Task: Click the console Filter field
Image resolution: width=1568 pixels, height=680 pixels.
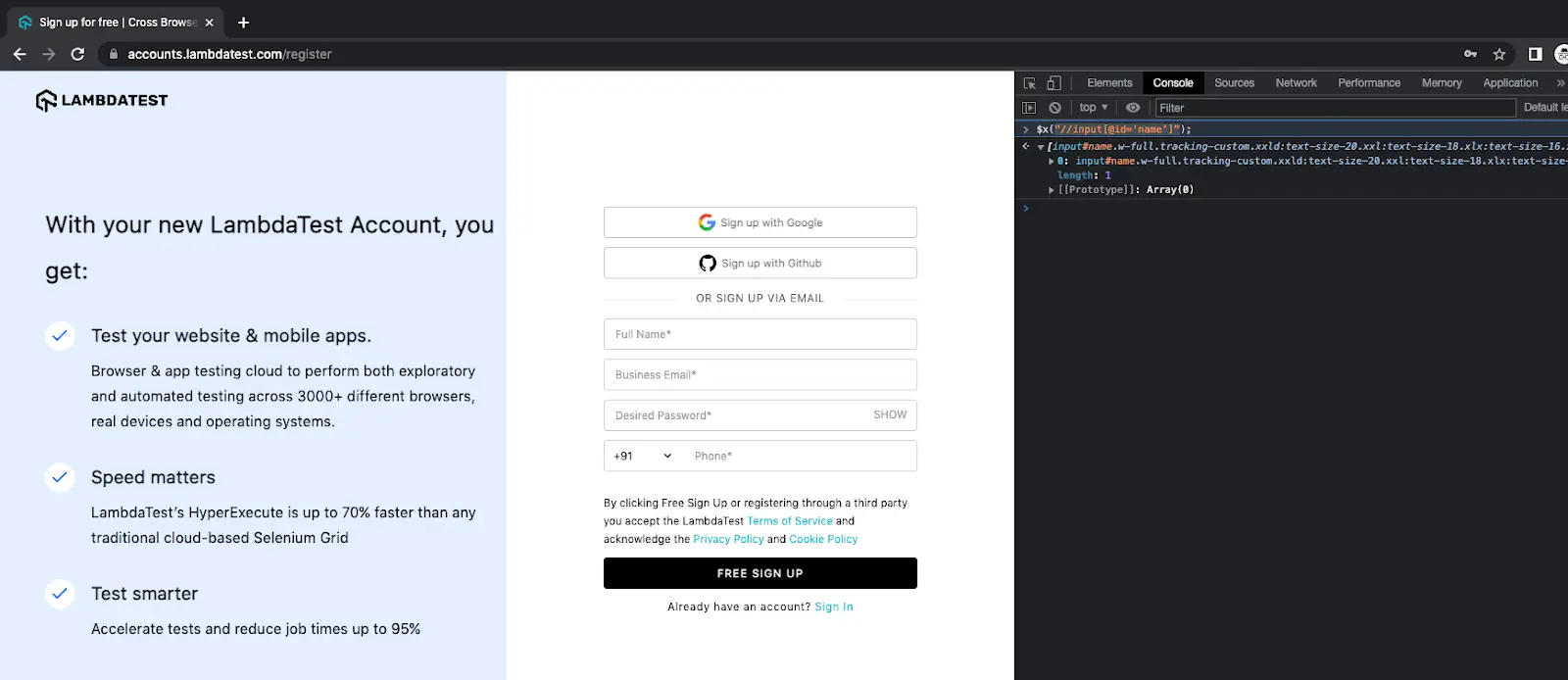Action: (x=1335, y=108)
